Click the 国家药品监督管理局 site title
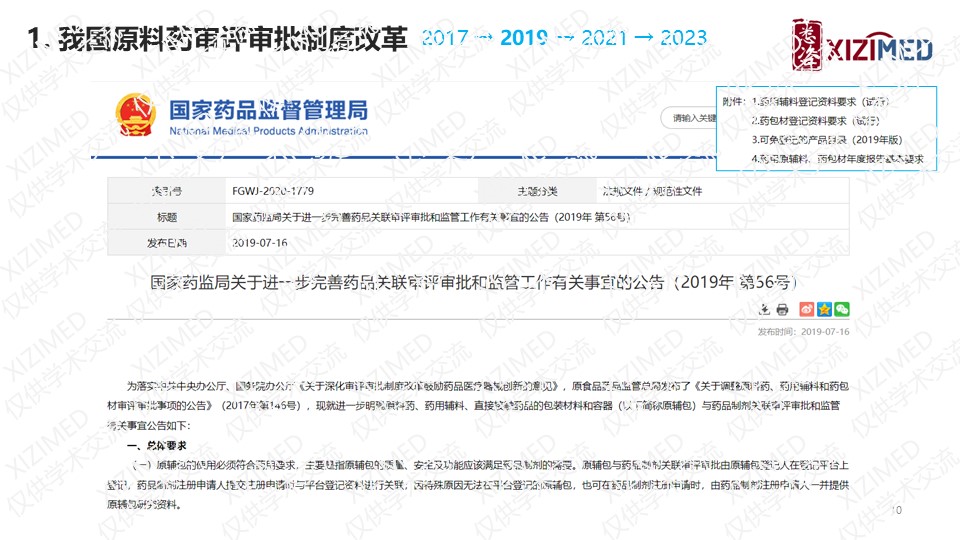Image resolution: width=960 pixels, height=540 pixels. [x=267, y=109]
